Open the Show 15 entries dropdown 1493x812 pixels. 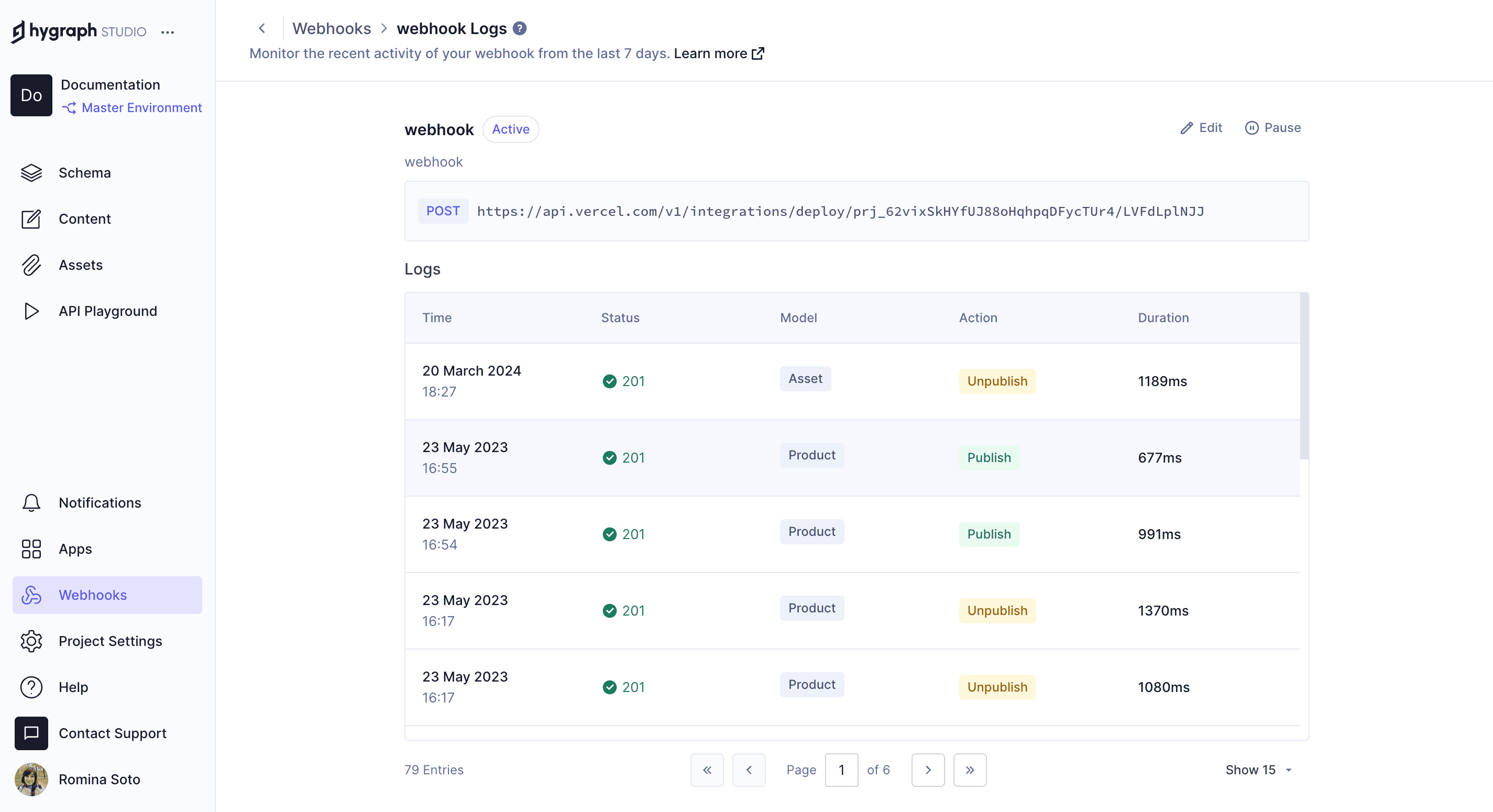point(1259,770)
